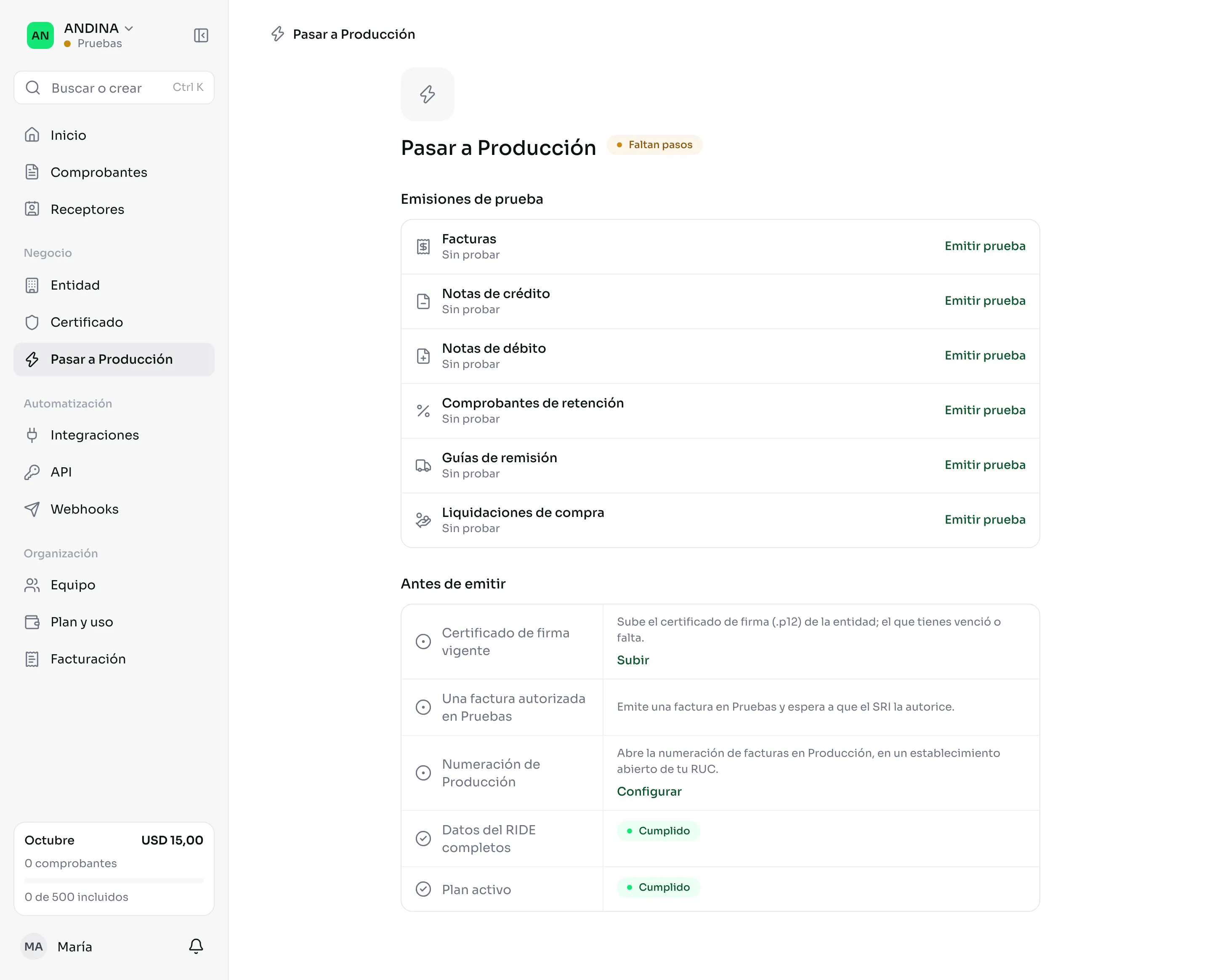
Task: Emit test for Notas de crédito
Action: [985, 301]
